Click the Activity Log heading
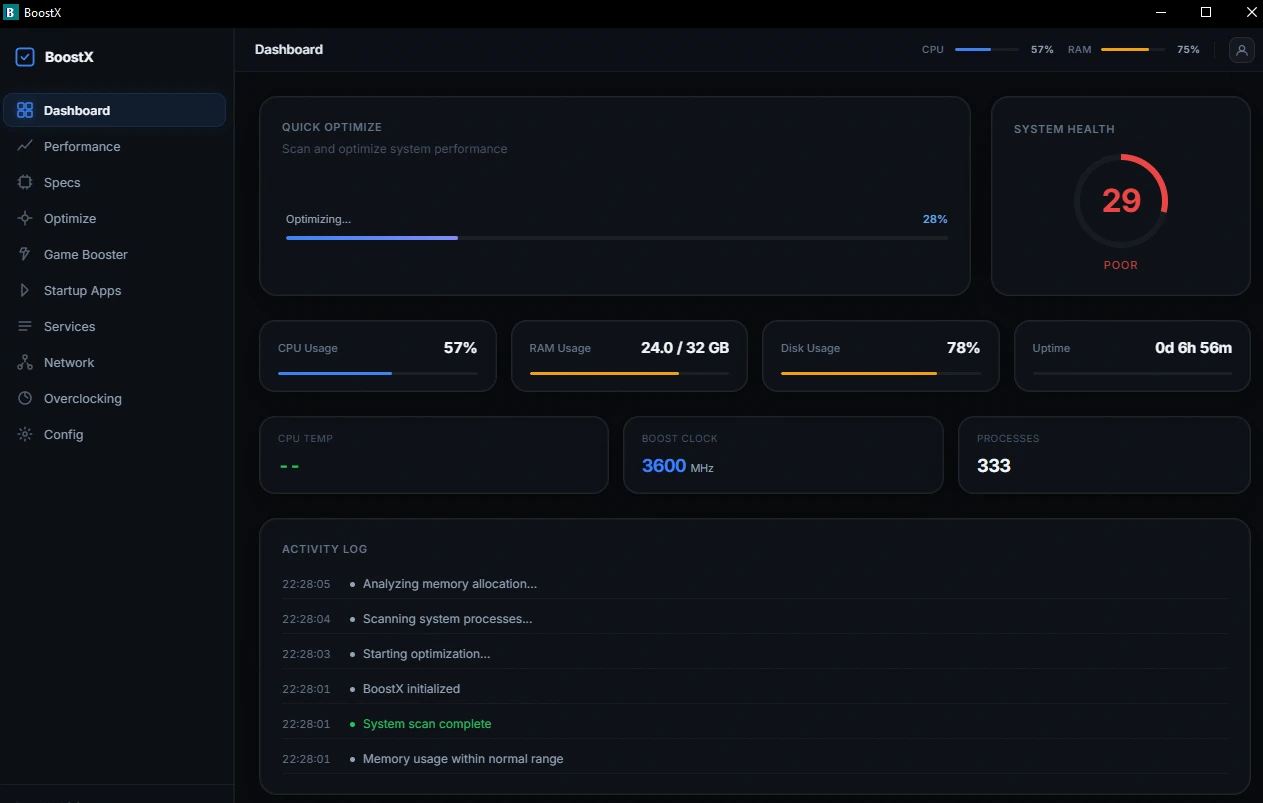The width and height of the screenshot is (1263, 803). pos(325,549)
